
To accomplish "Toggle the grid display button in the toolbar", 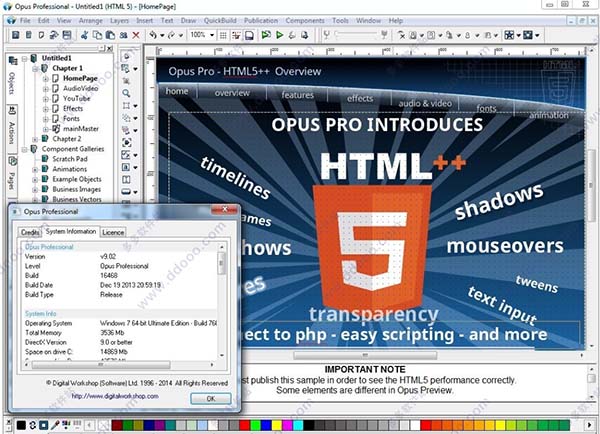I will (x=223, y=35).
